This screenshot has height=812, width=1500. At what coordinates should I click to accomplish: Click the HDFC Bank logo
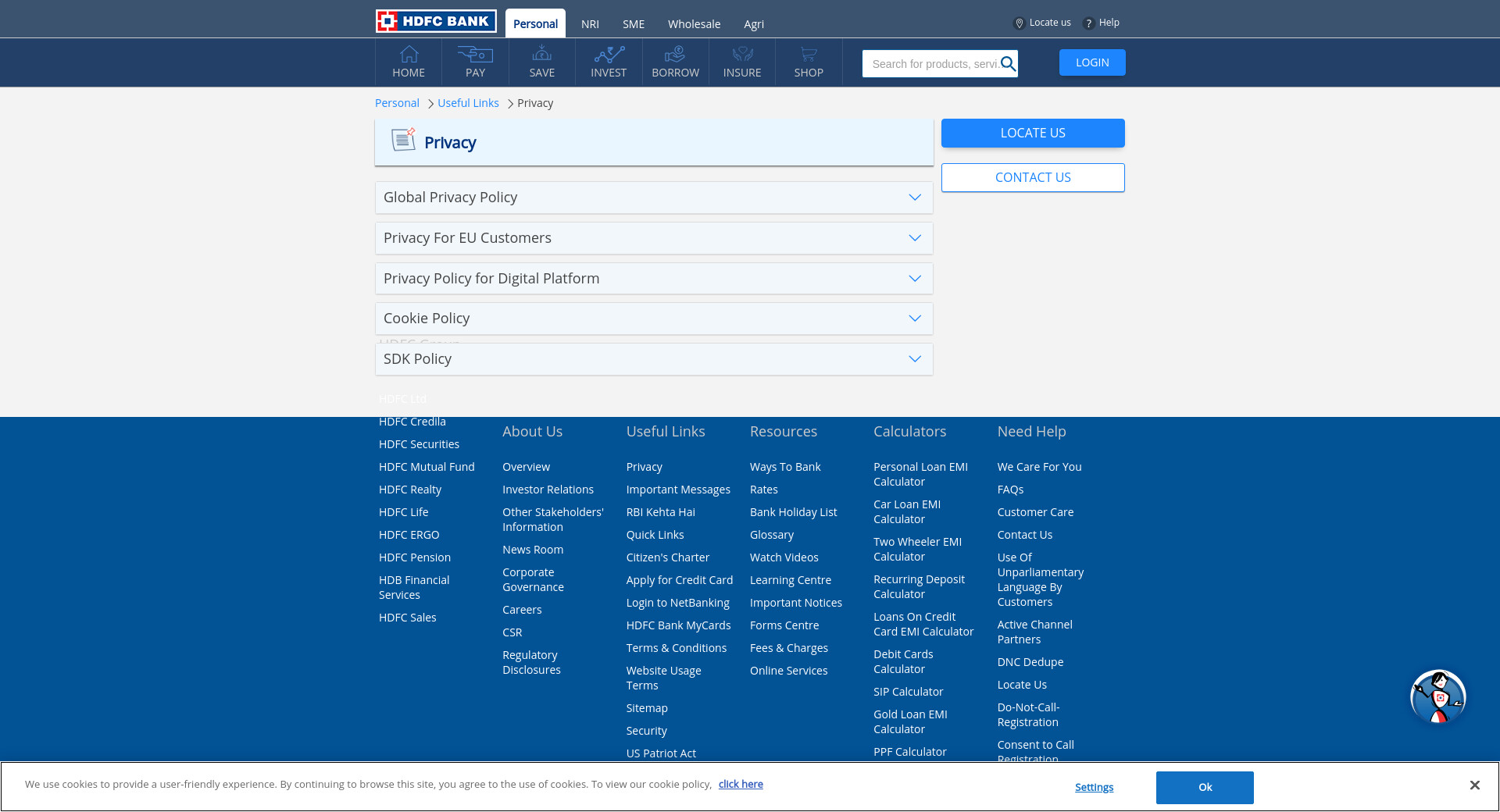pyautogui.click(x=435, y=21)
